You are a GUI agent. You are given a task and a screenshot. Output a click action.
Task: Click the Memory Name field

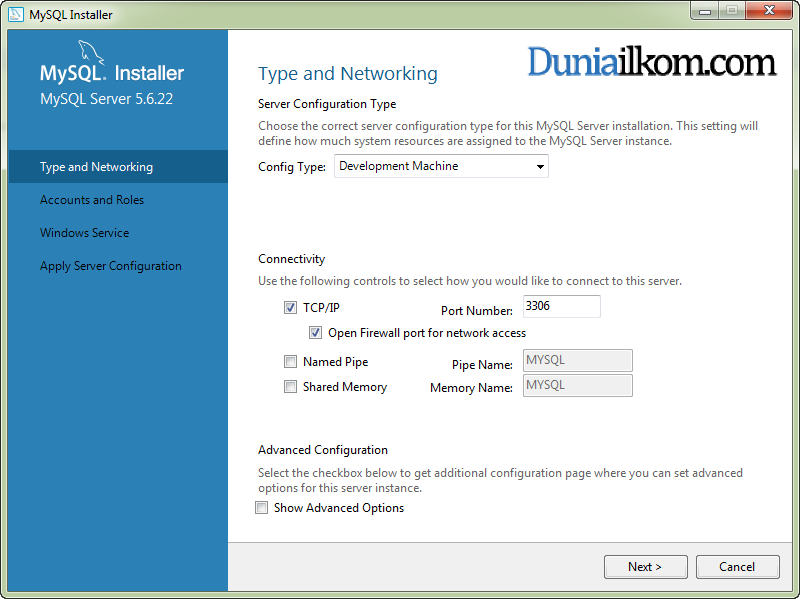[x=578, y=385]
